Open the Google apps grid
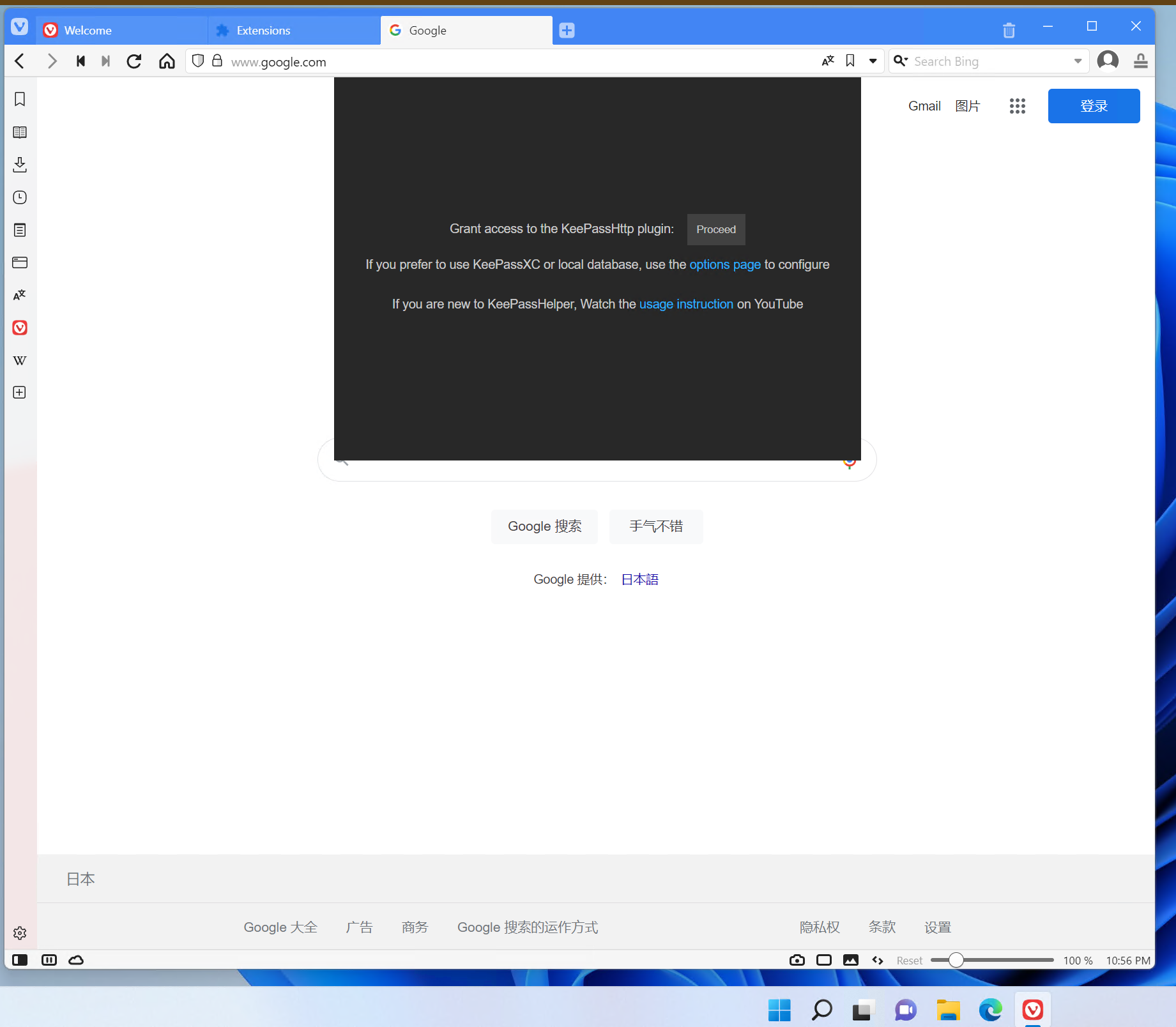The height and width of the screenshot is (1027, 1176). pyautogui.click(x=1018, y=106)
